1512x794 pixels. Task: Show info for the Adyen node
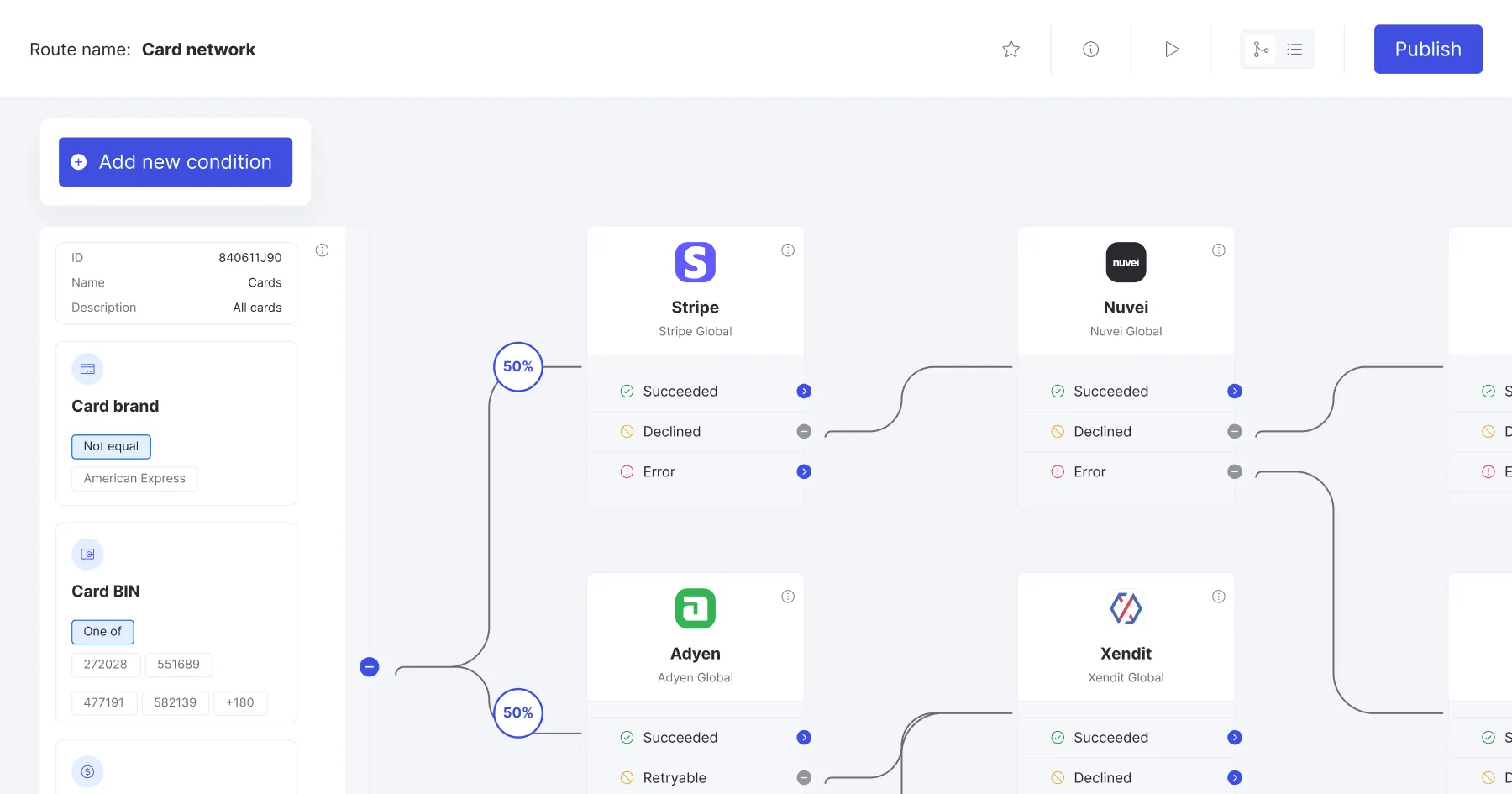coord(788,597)
